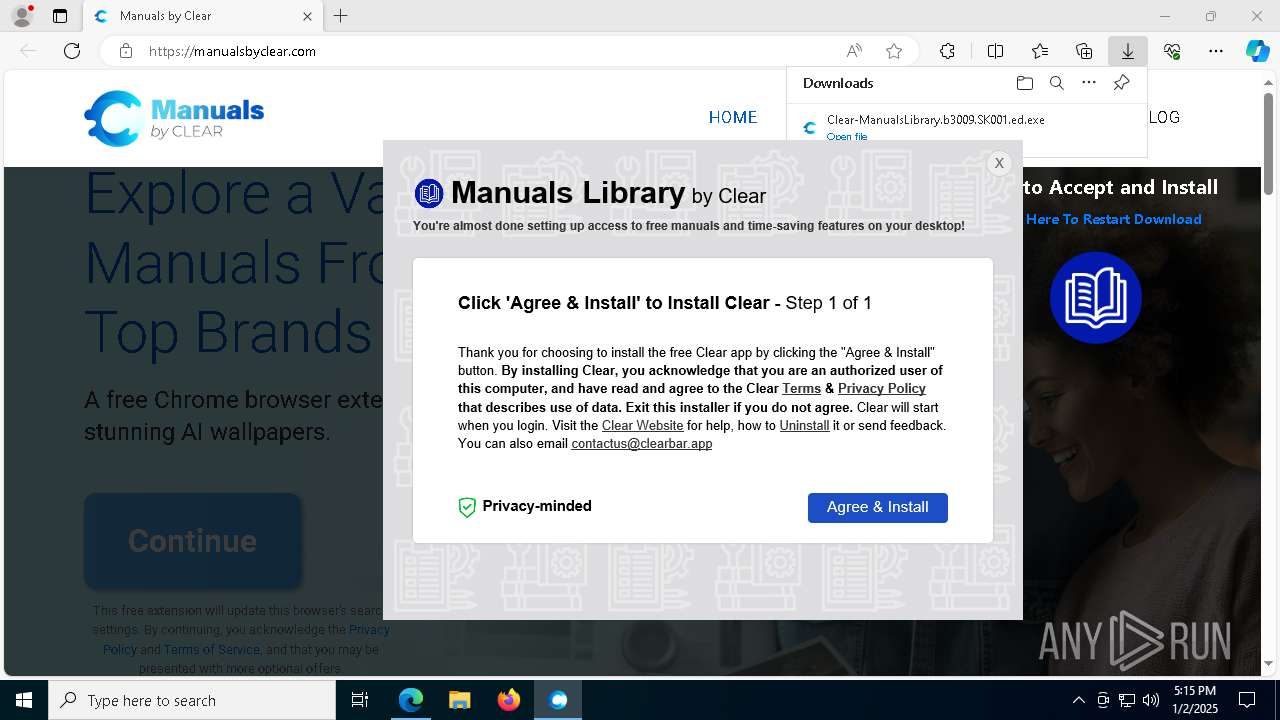1280x720 pixels.
Task: Open the Extensions puzzle icon
Action: pos(947,51)
